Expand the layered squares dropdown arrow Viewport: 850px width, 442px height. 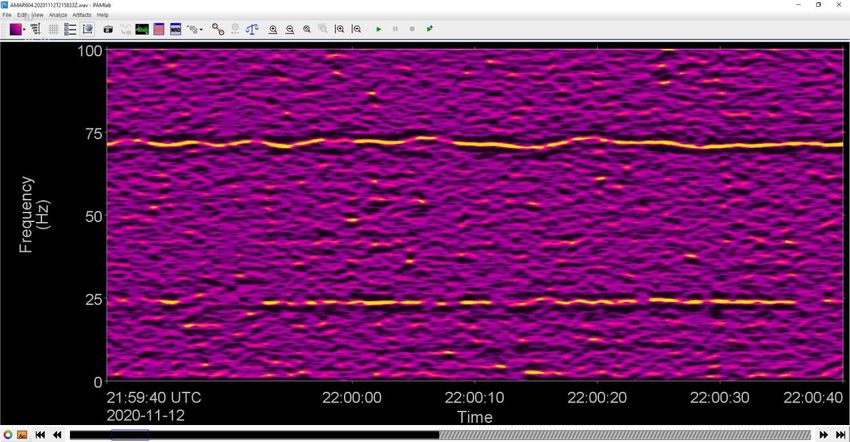coord(201,29)
